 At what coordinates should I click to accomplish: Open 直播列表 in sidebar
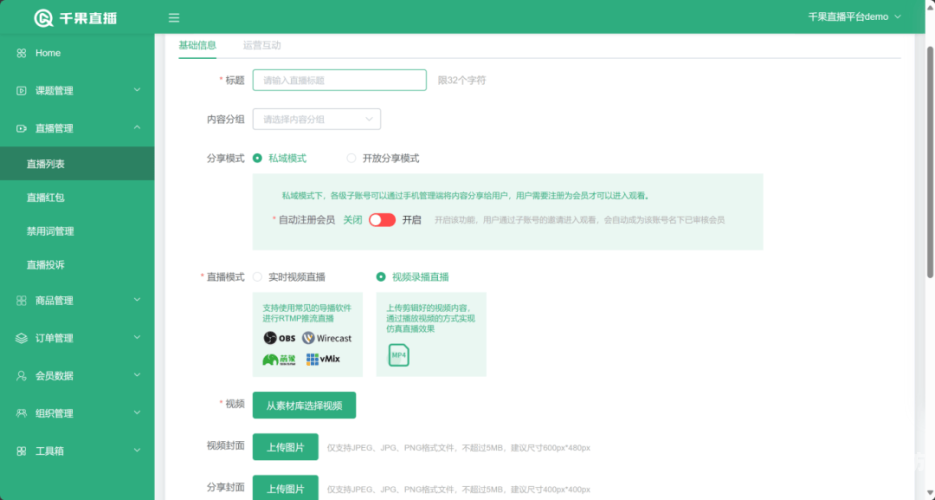point(77,163)
